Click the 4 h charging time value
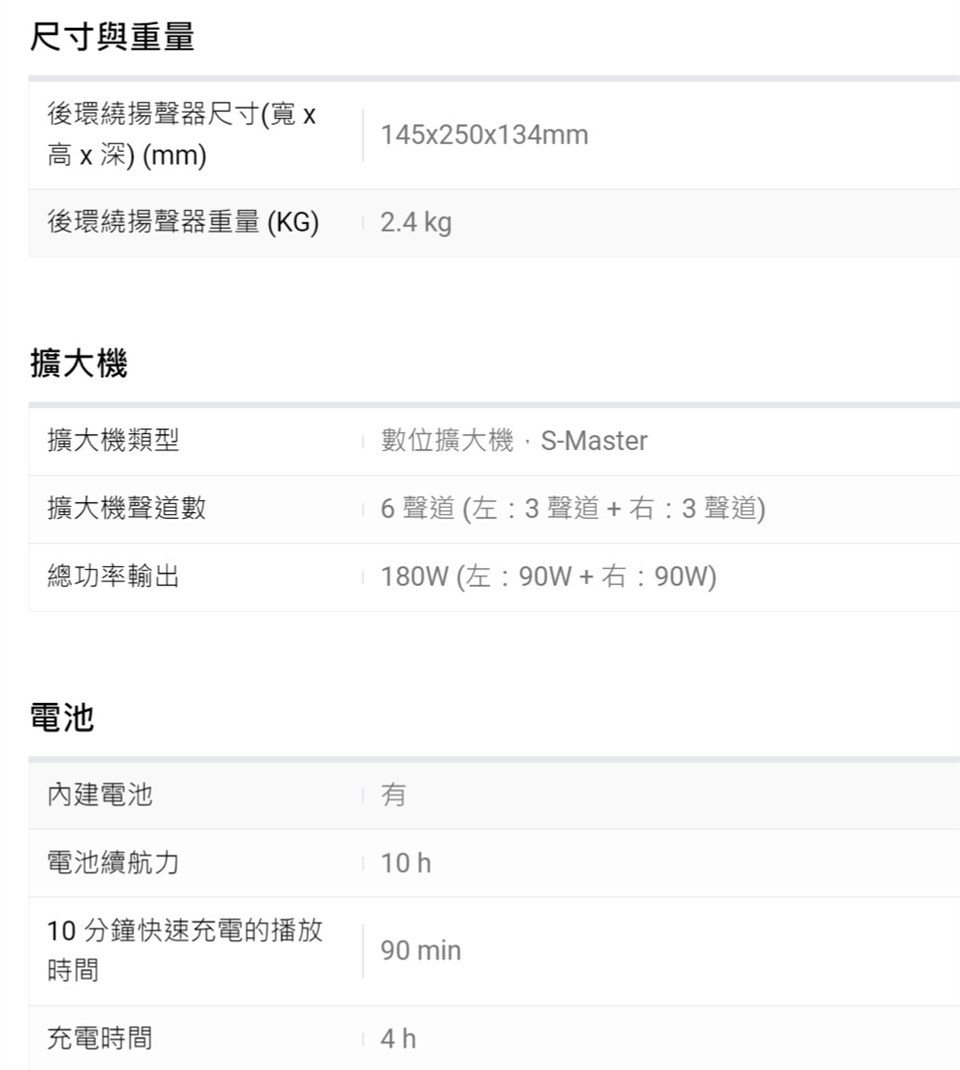 pyautogui.click(x=398, y=1039)
